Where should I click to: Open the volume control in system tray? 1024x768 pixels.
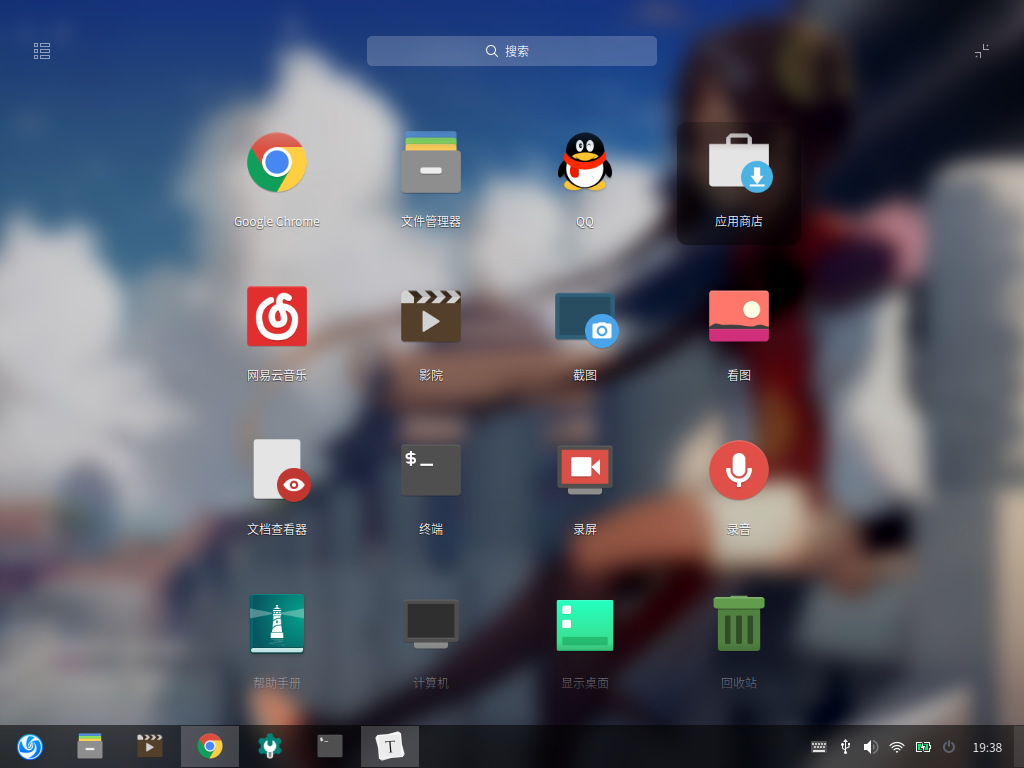[870, 747]
